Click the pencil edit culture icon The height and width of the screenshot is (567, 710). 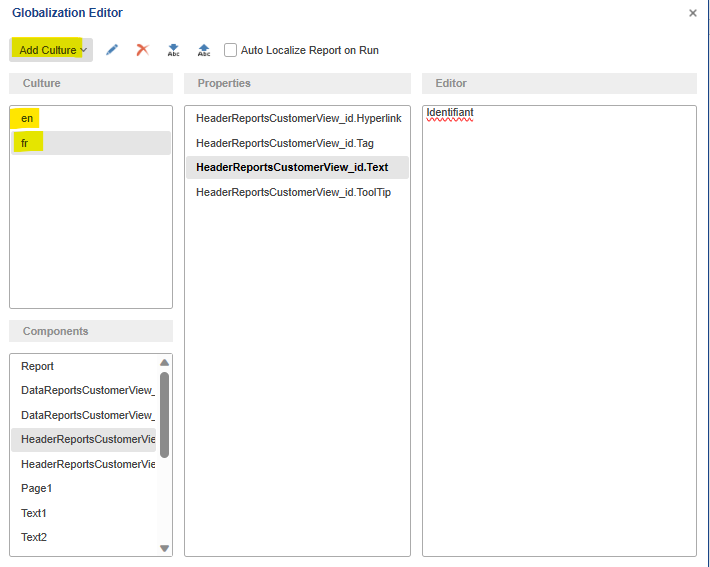tap(112, 50)
